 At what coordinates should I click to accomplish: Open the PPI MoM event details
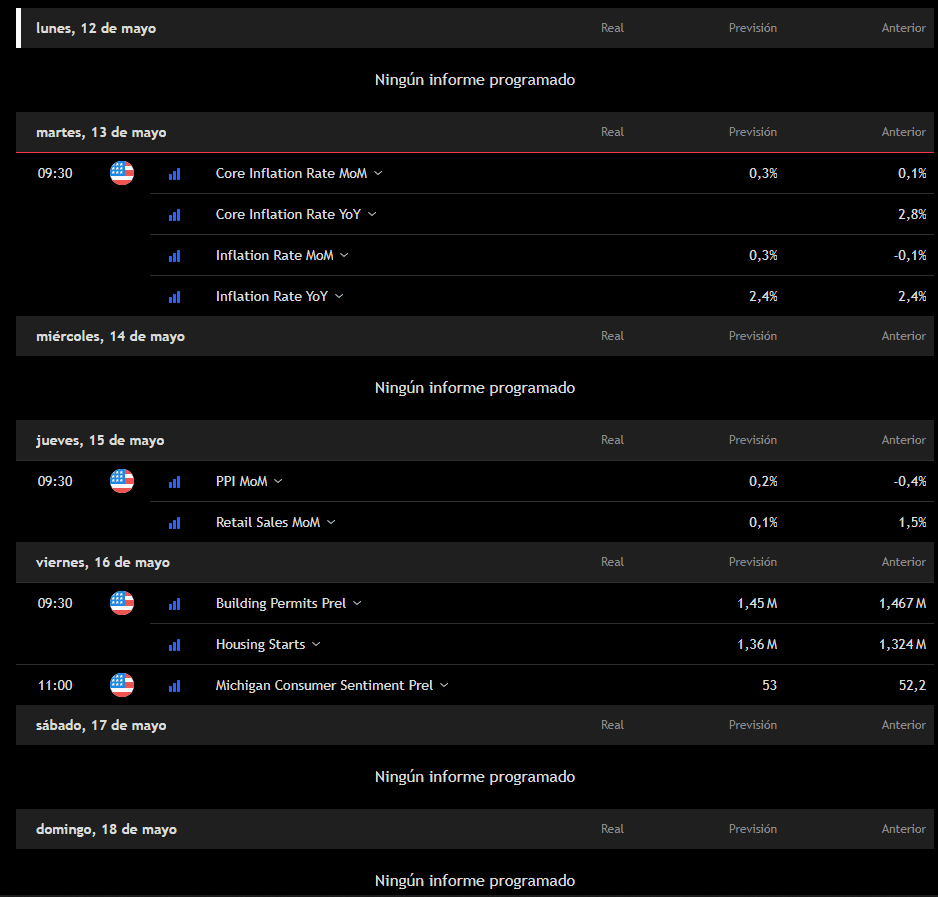tap(241, 481)
